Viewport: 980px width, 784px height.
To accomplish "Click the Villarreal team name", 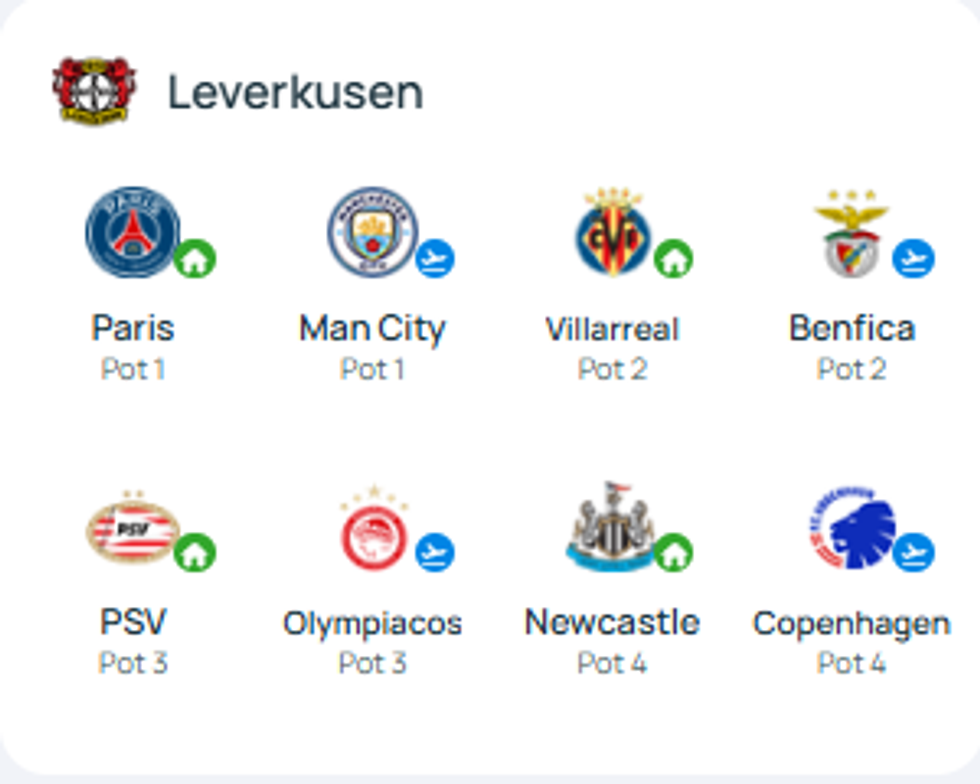I will coord(612,328).
